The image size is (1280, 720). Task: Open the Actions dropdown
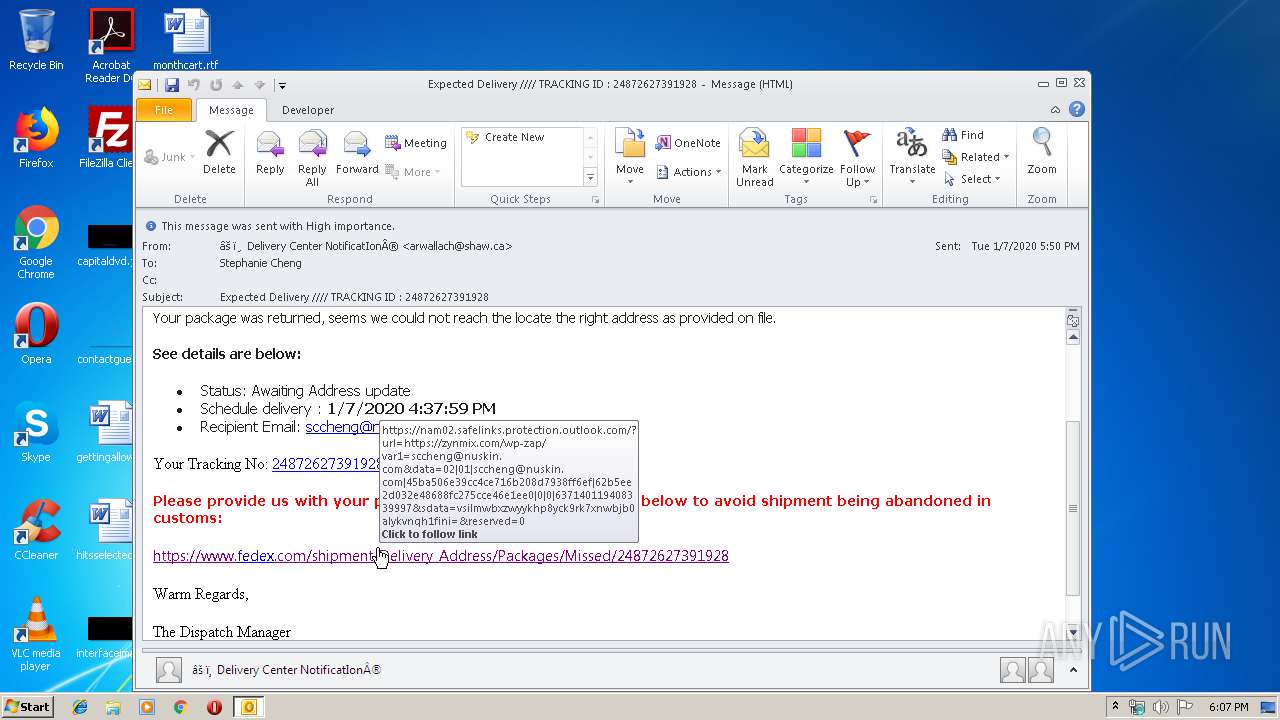[x=688, y=172]
